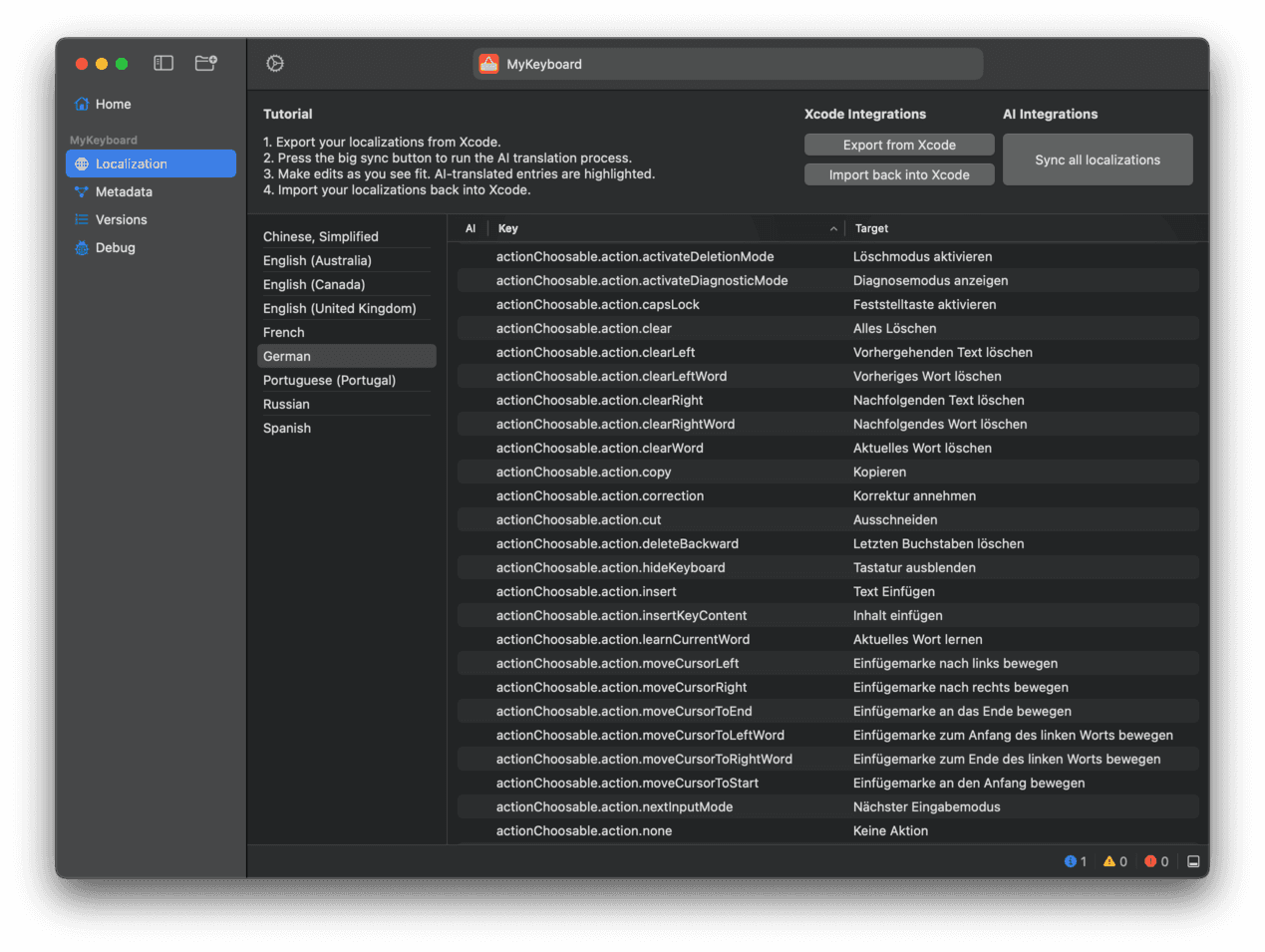Open the Home sidebar item

[151, 104]
